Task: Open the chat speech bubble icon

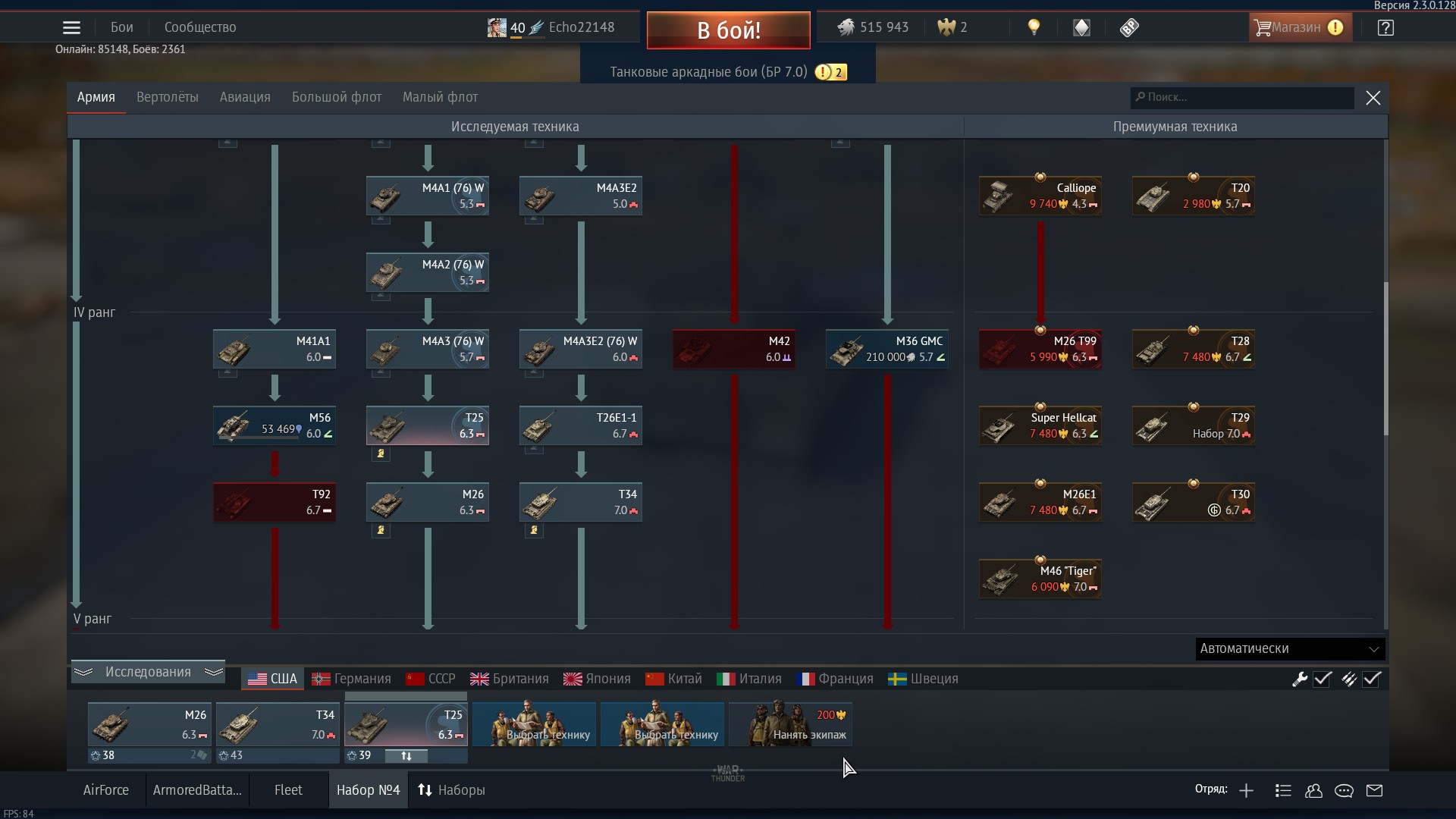Action: [1344, 790]
